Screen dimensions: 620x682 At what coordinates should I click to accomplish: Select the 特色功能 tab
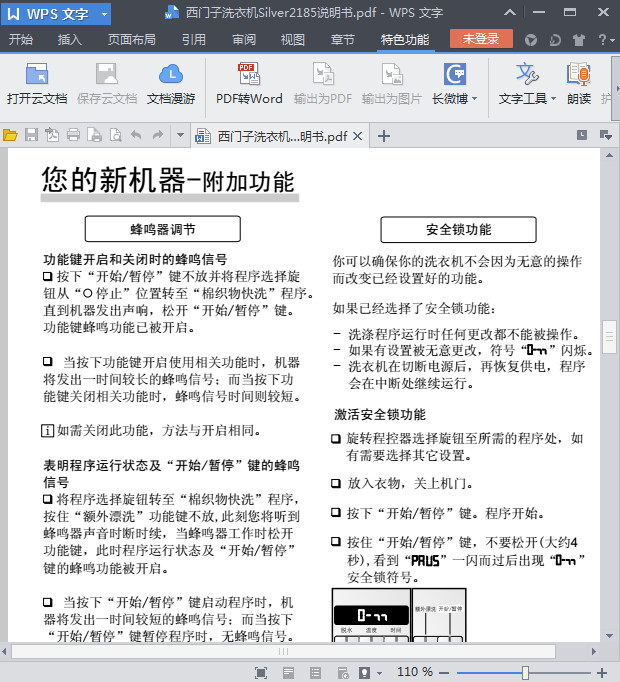point(405,40)
